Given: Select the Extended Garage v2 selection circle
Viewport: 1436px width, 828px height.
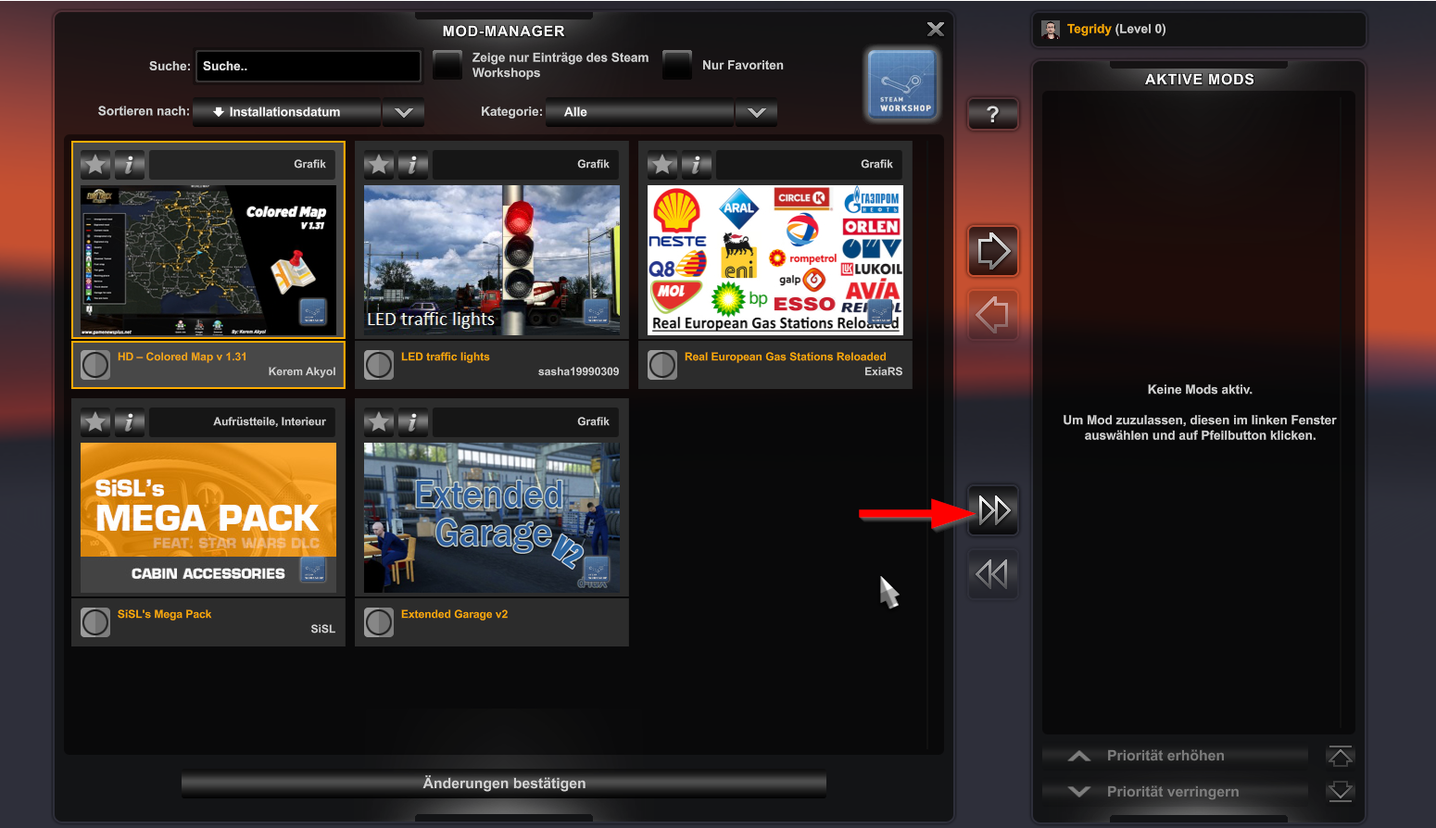Looking at the screenshot, I should click(378, 621).
